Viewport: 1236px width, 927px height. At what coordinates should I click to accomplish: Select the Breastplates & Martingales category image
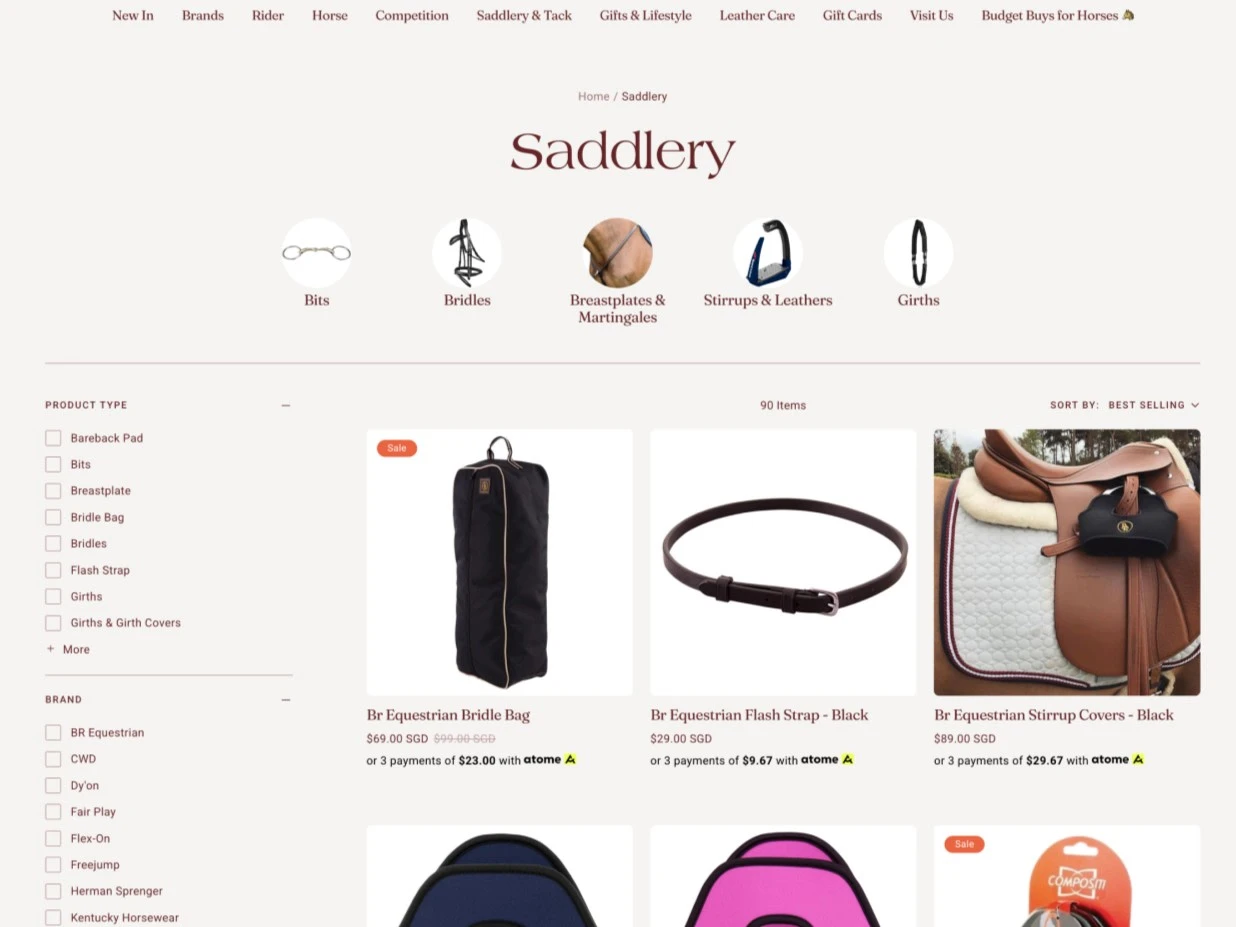(618, 253)
